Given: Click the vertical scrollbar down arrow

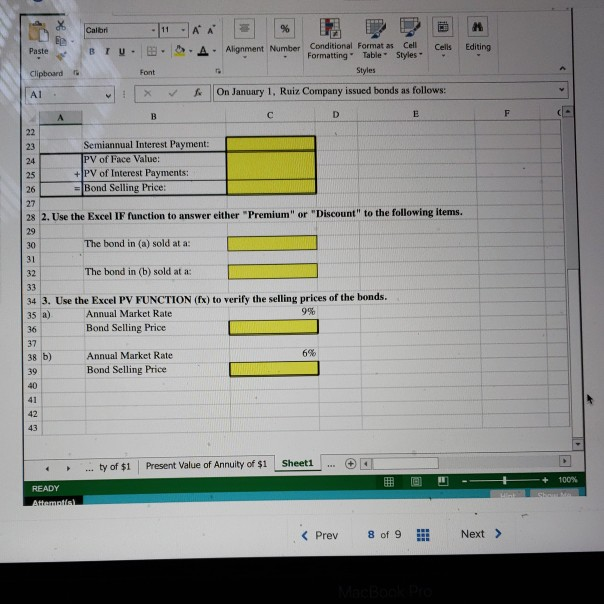Looking at the screenshot, I should coord(577,444).
